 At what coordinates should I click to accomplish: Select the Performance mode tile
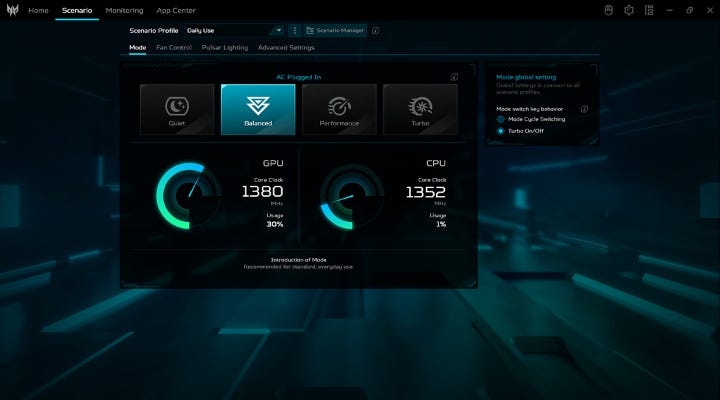(x=339, y=109)
